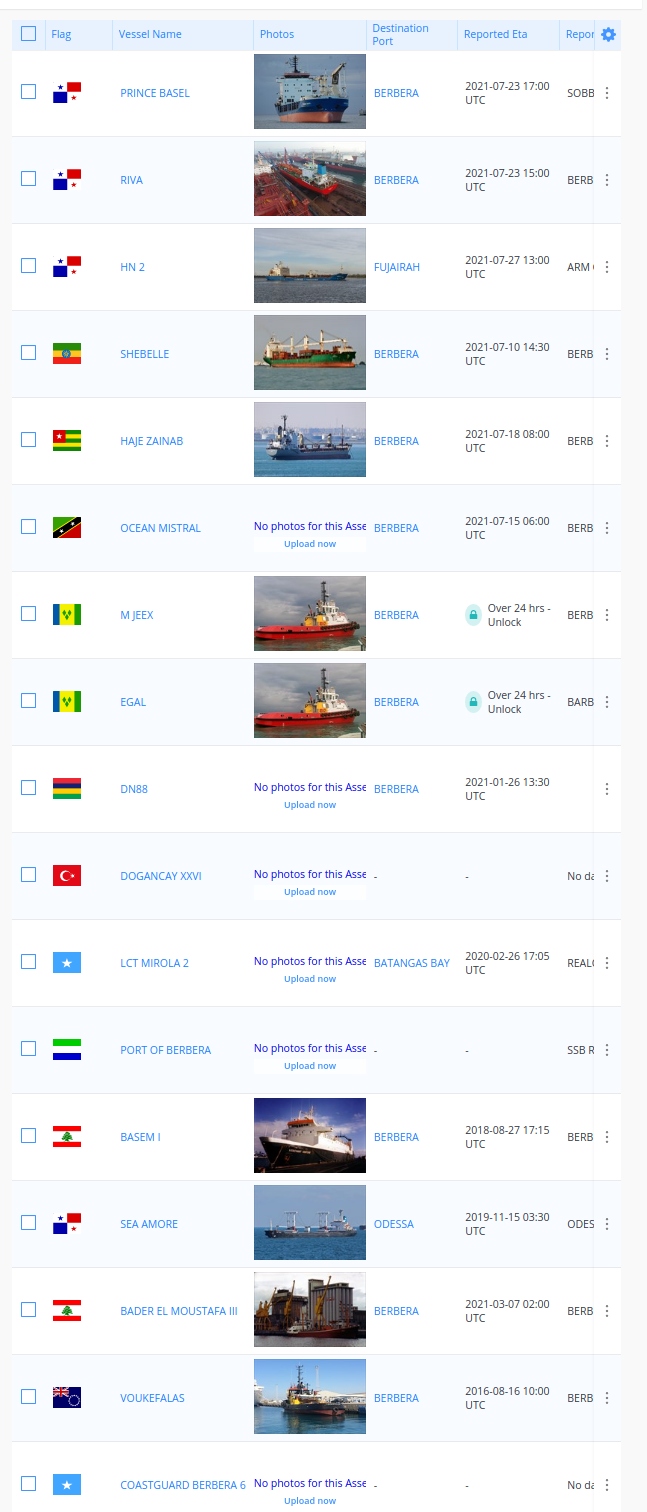Screen dimensions: 647x1512
Task: Click the Turkish flag for DOGANCAY XXVI
Action: point(67,876)
